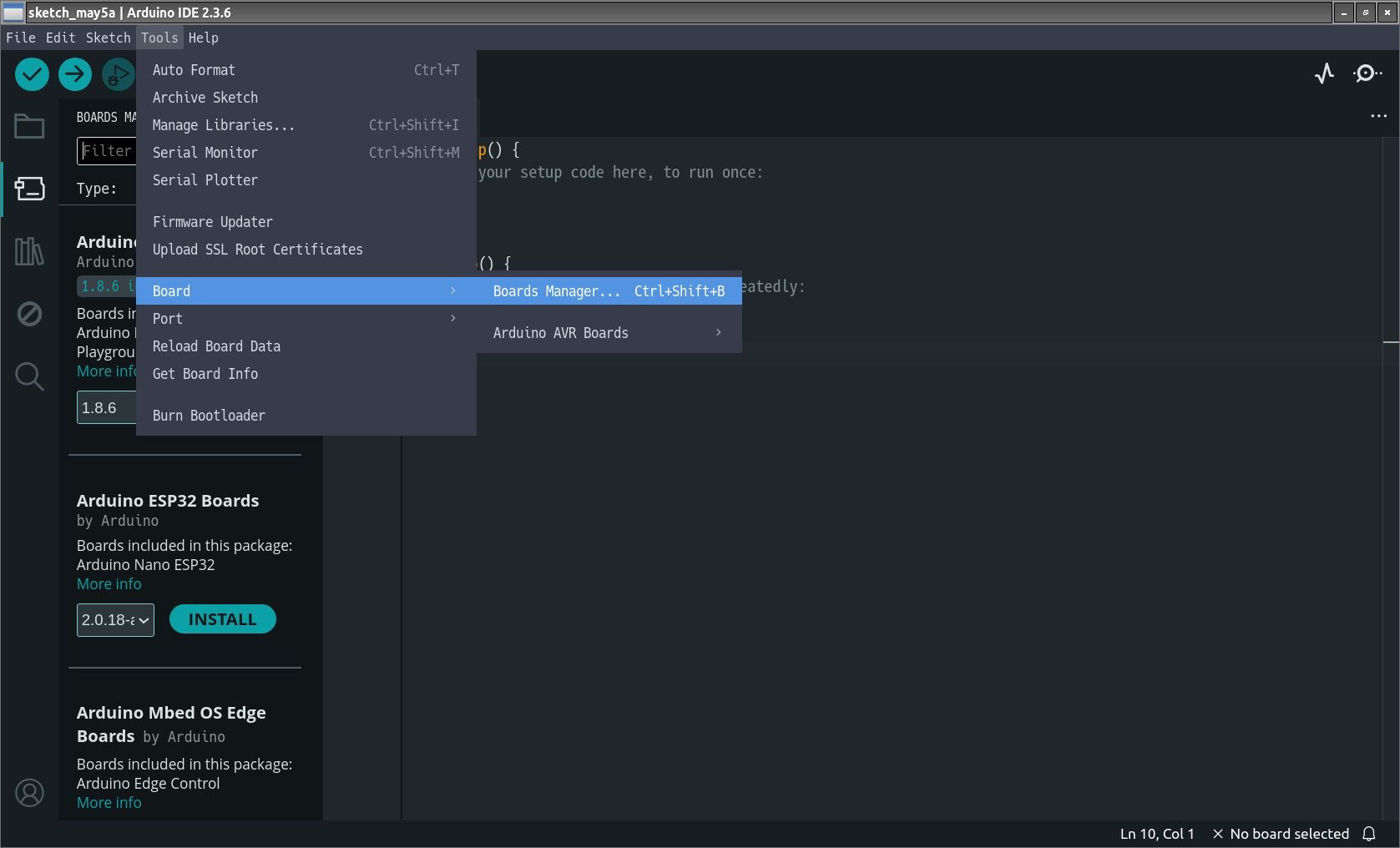Open the Search magnifier sidebar icon
1400x848 pixels.
[x=29, y=376]
